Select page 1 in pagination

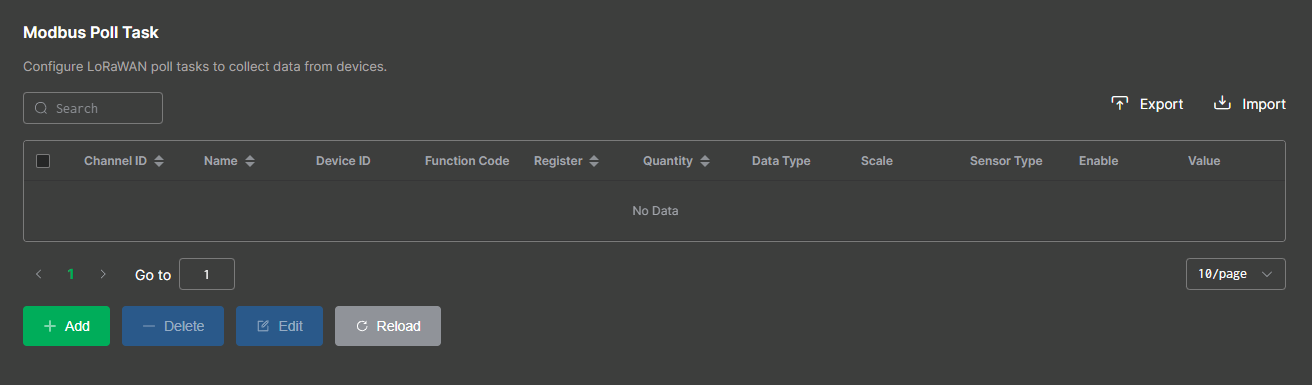[x=71, y=273]
